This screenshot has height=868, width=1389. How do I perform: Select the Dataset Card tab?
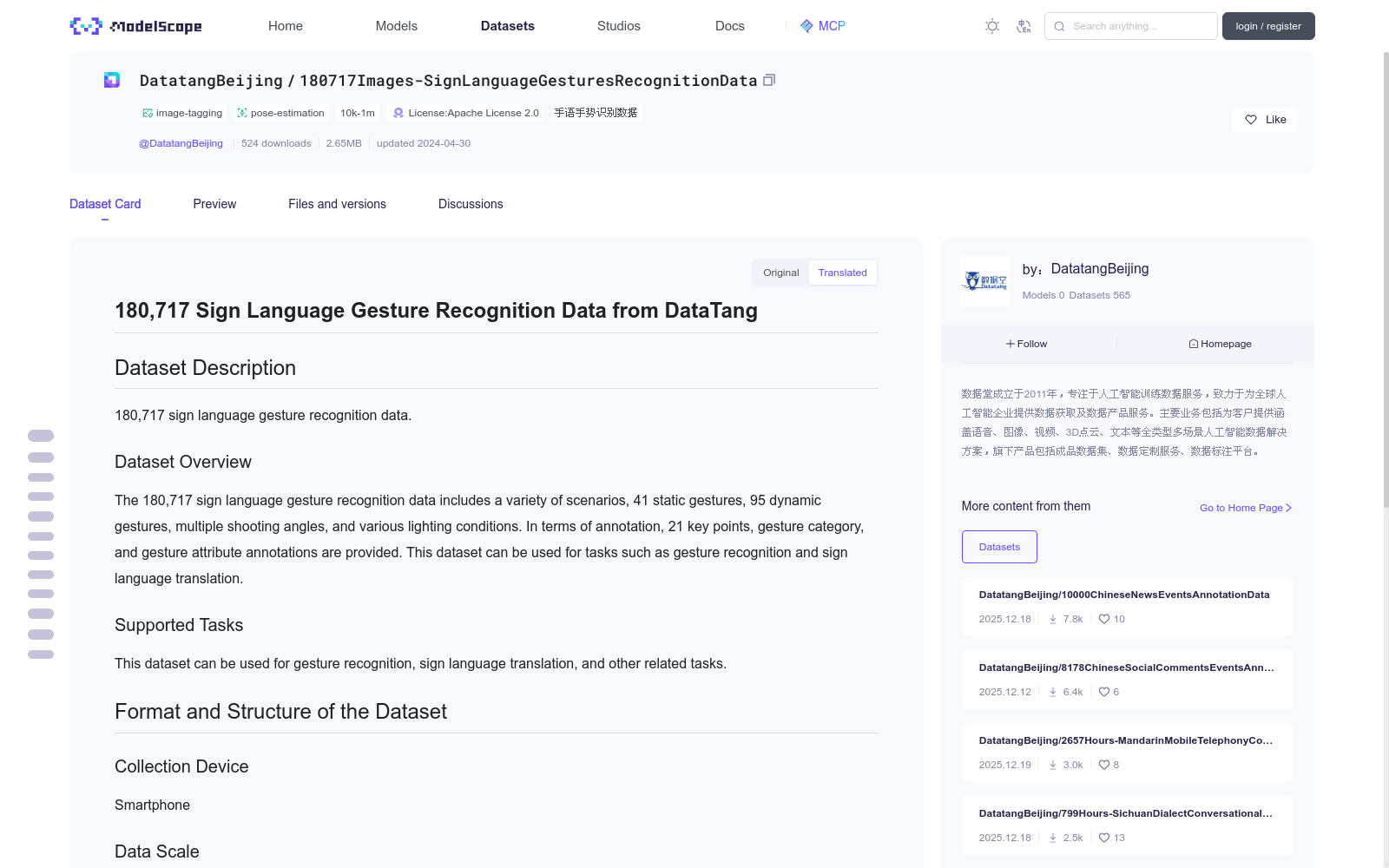pyautogui.click(x=105, y=204)
